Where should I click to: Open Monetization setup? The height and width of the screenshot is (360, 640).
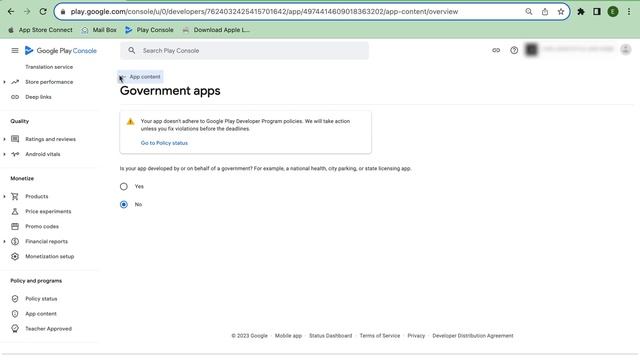pyautogui.click(x=49, y=257)
